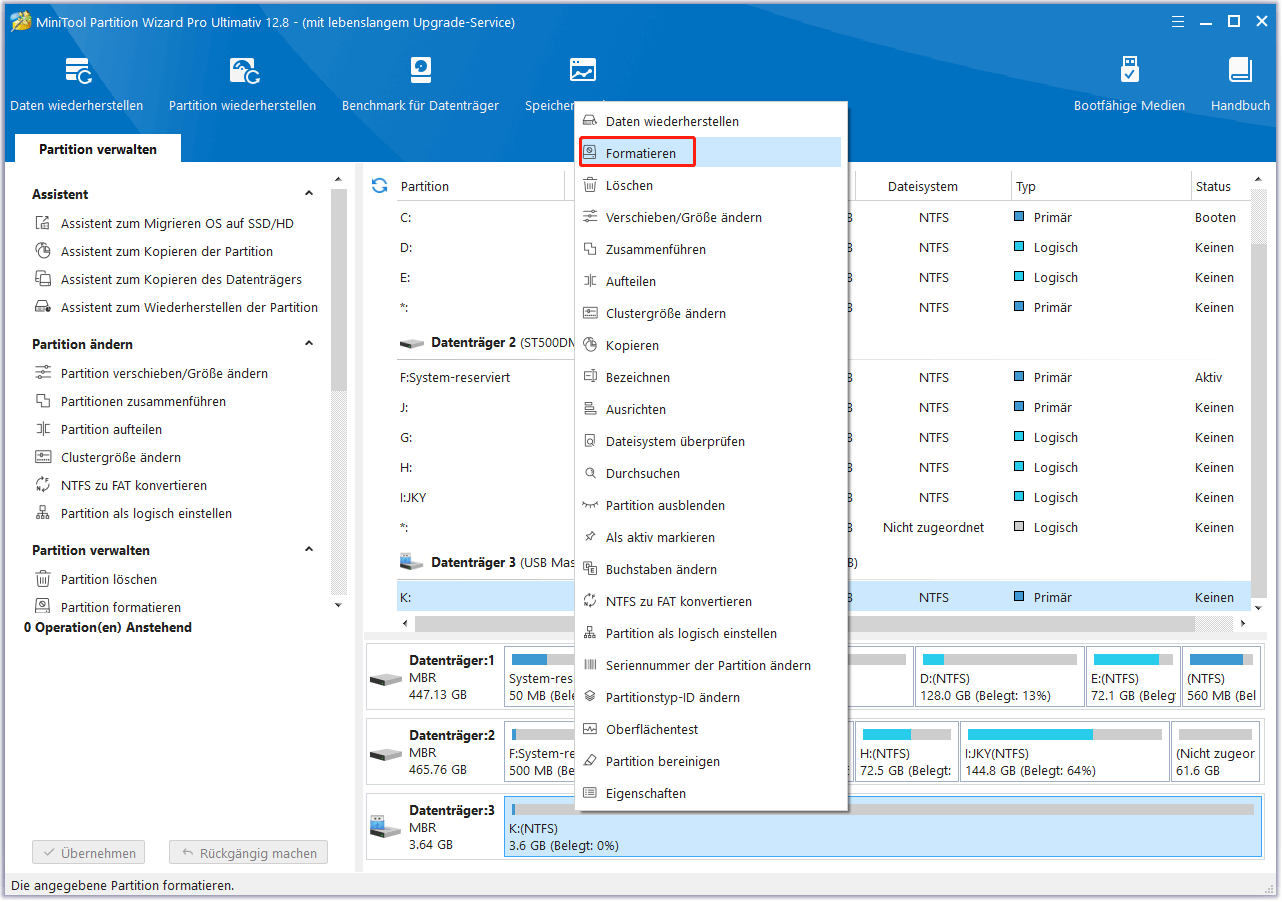Collapse the Partition verwalten sidebar section

point(309,550)
